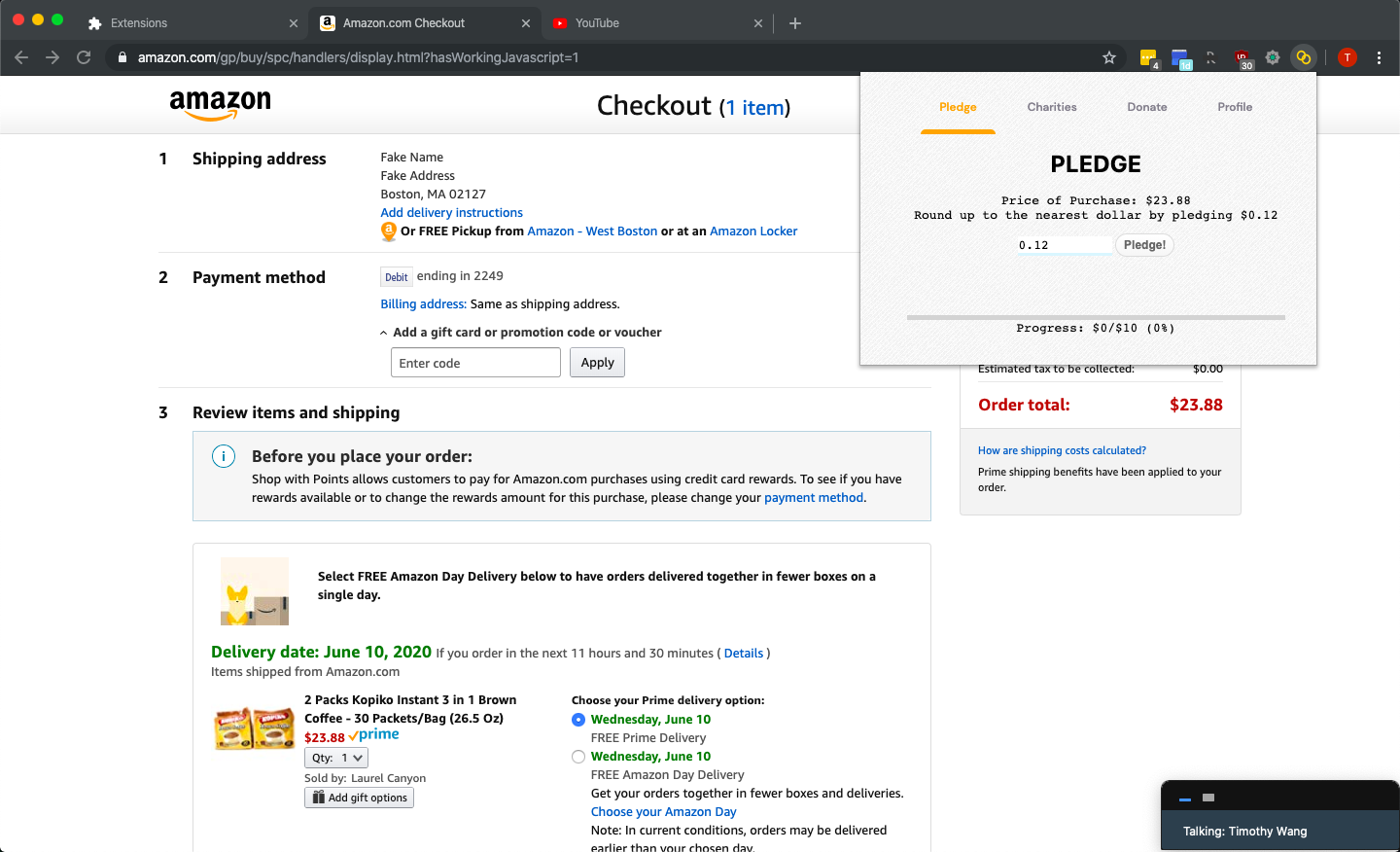Click the pledge progress bar
Screen dimensions: 1400x852
1096,317
